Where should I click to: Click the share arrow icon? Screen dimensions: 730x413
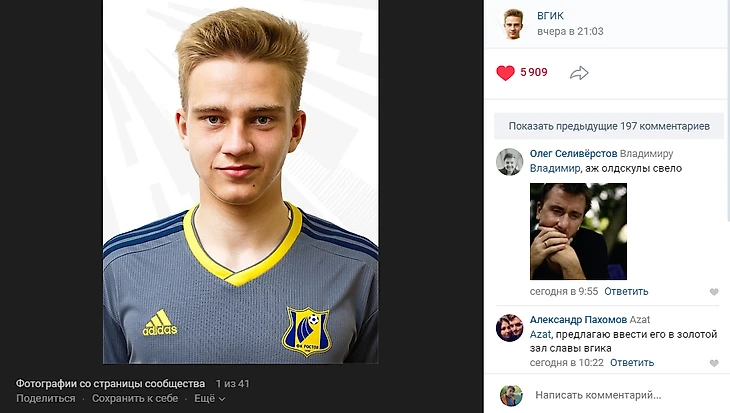579,73
